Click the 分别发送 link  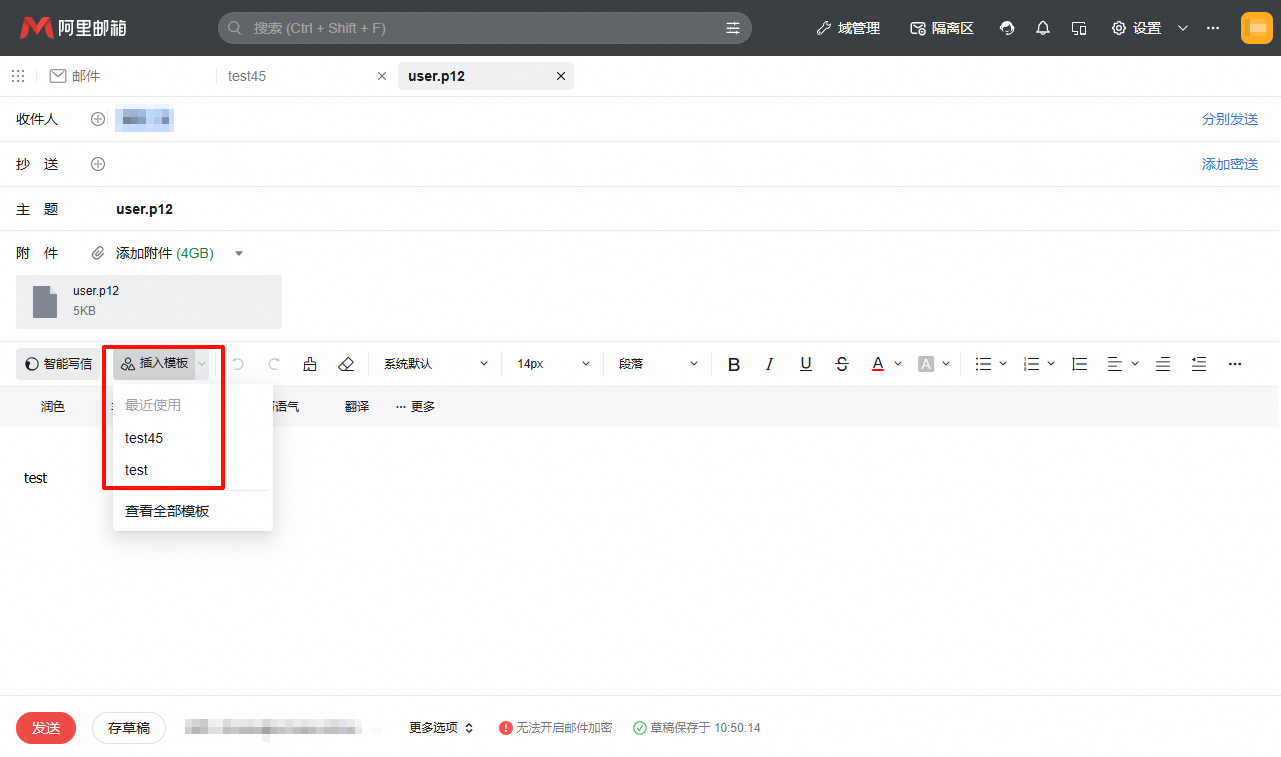click(x=1230, y=119)
